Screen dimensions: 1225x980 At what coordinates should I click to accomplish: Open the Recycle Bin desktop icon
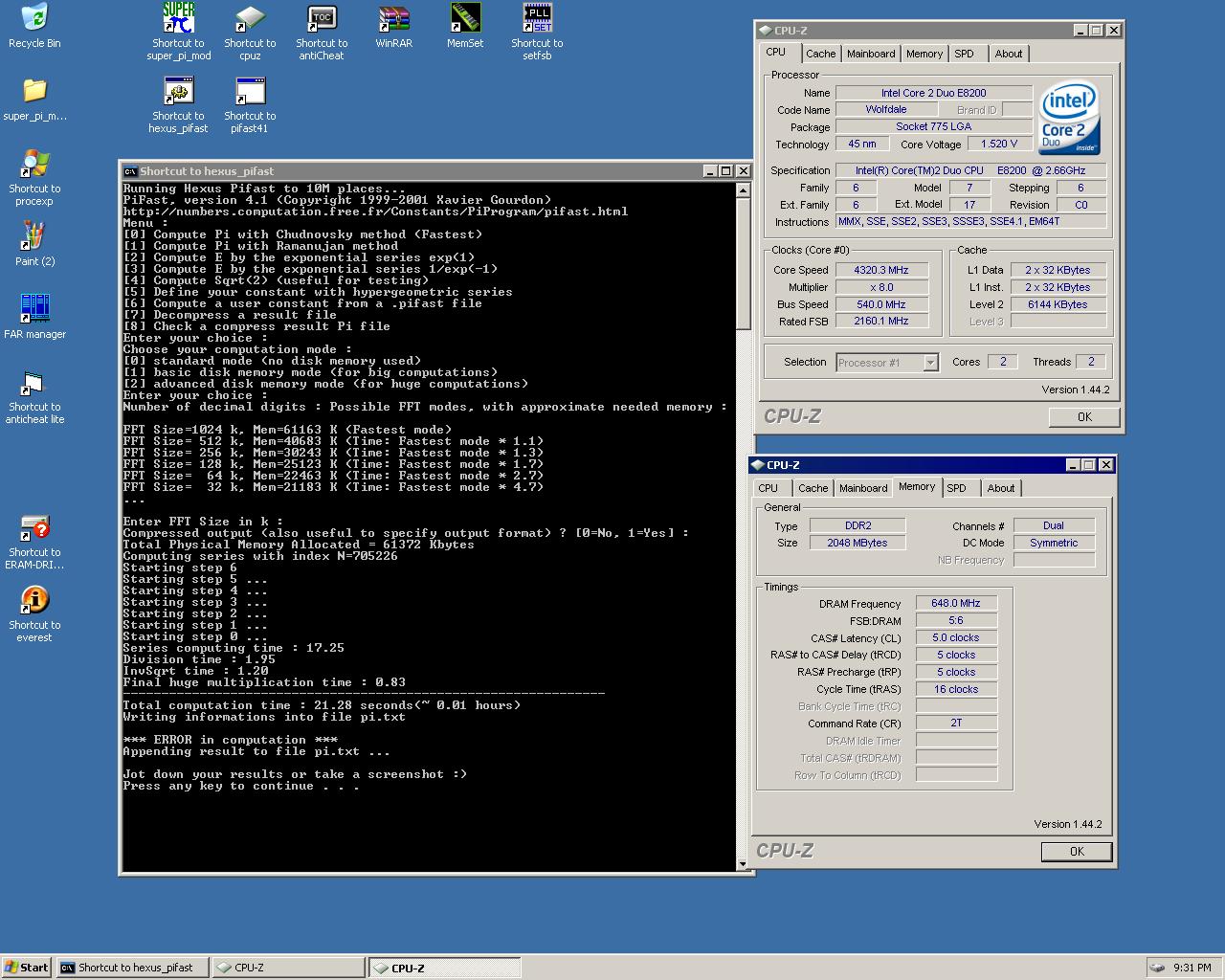pos(34,17)
